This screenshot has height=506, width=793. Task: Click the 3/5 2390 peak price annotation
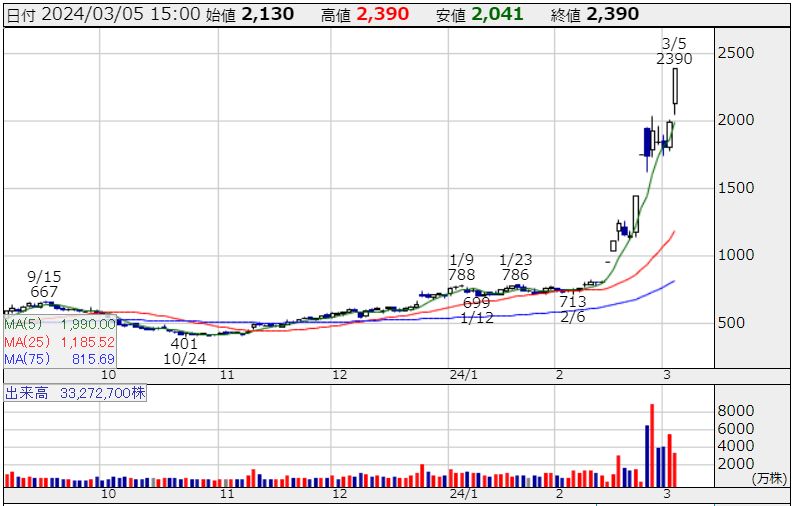pos(674,51)
